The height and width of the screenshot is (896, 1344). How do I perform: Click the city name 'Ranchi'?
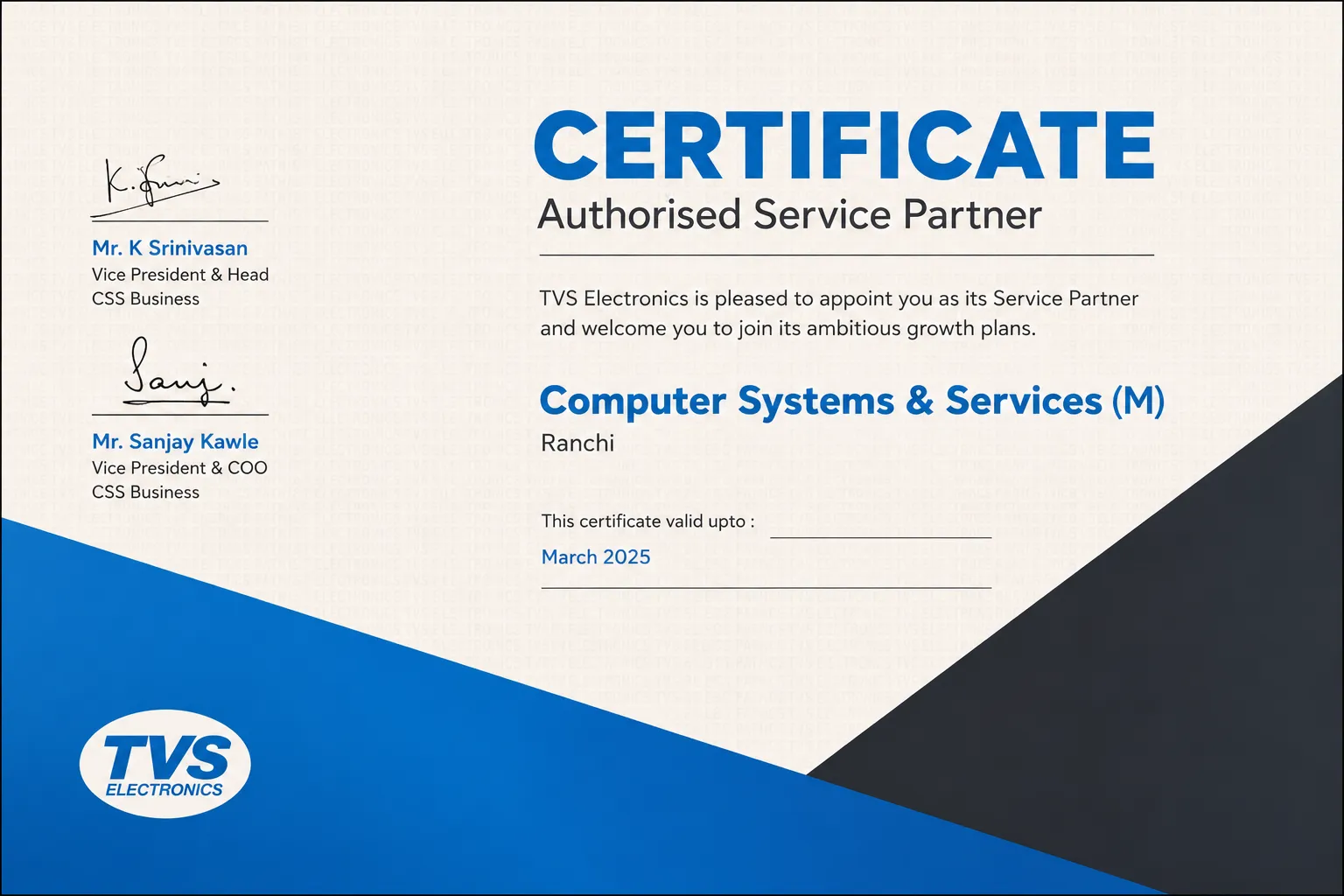[x=577, y=444]
